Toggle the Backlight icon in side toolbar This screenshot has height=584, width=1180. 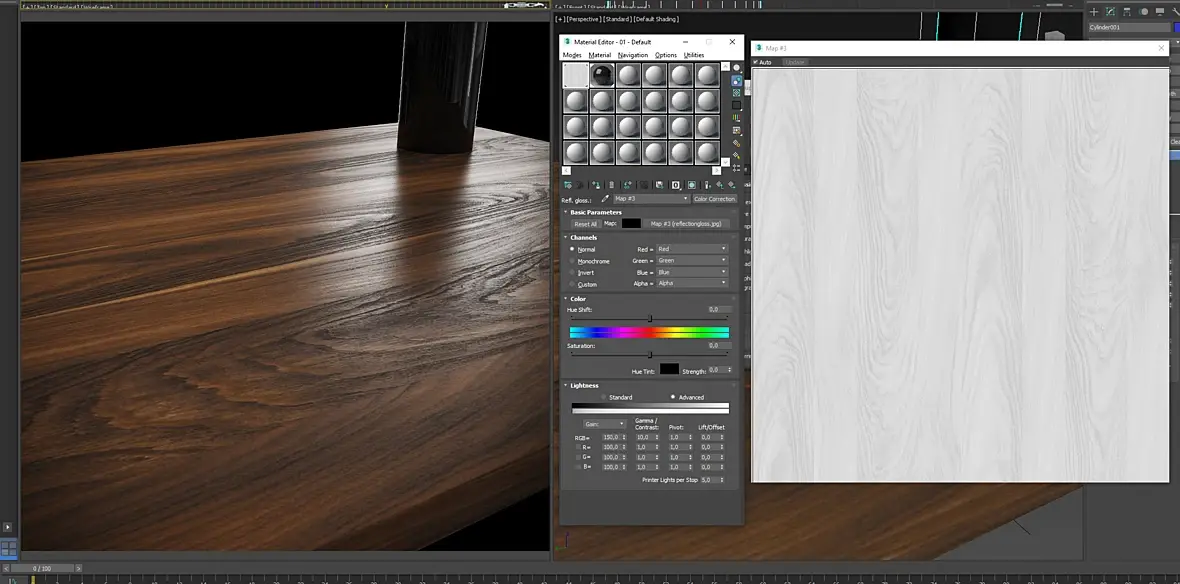(x=737, y=80)
